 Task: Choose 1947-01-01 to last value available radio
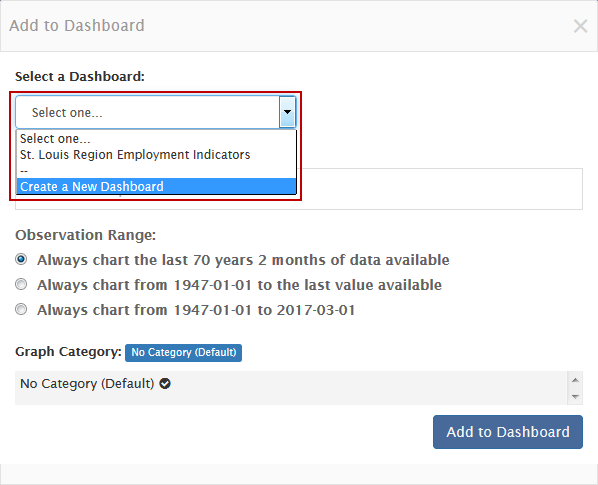coord(21,284)
